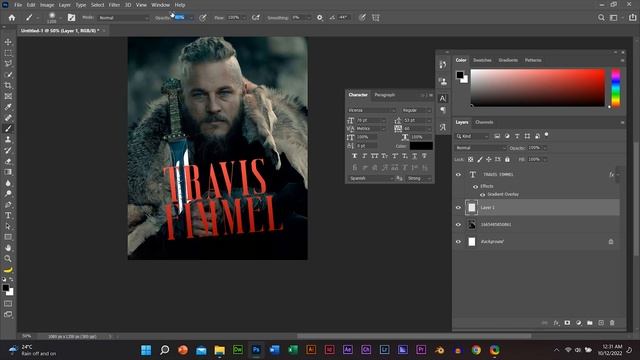Open the anti-aliasing Strong dropdown
Screen dimensions: 640x360
[418, 178]
